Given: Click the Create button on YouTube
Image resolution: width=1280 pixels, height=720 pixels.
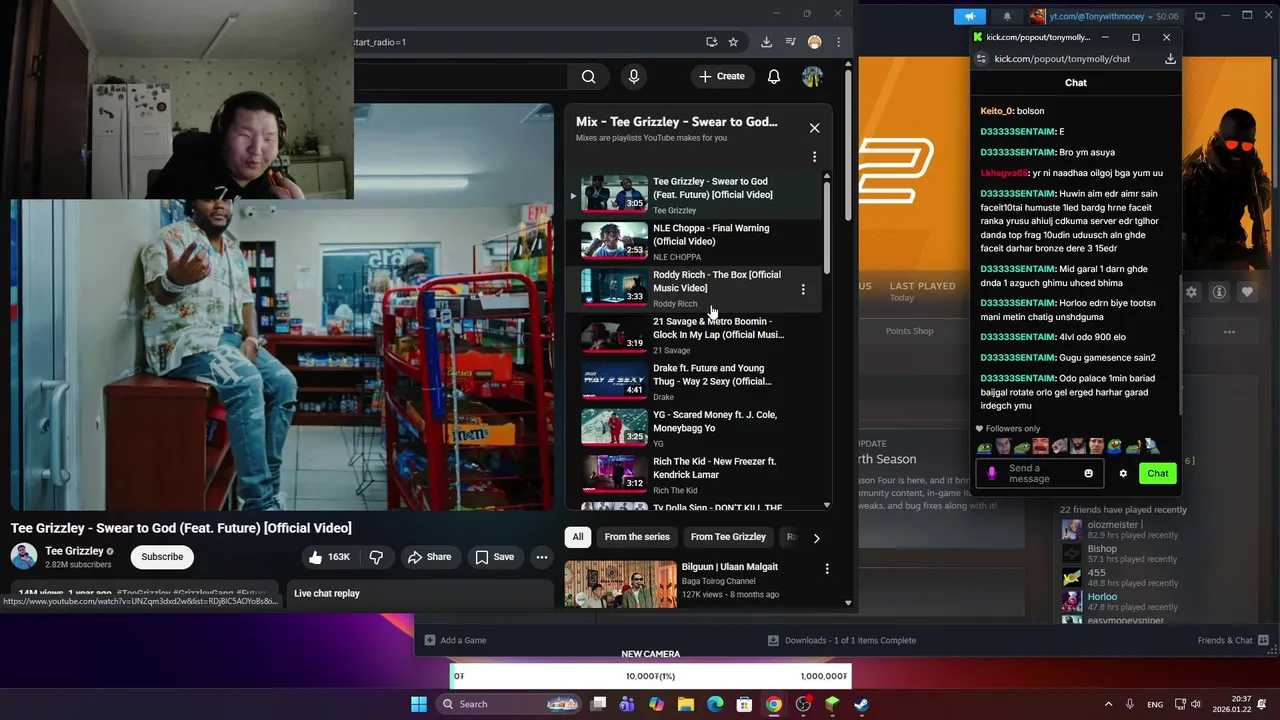Looking at the screenshot, I should click(x=722, y=76).
